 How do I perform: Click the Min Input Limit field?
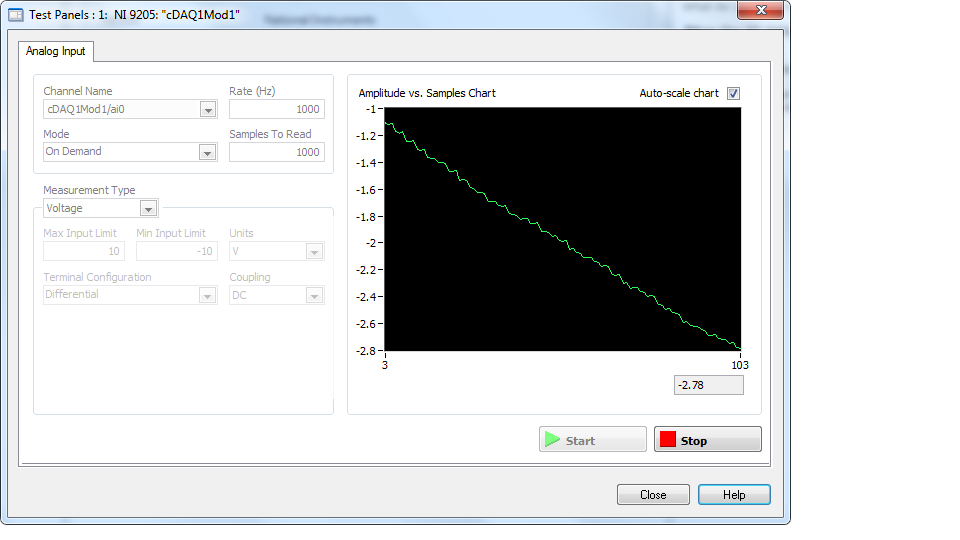pyautogui.click(x=176, y=252)
